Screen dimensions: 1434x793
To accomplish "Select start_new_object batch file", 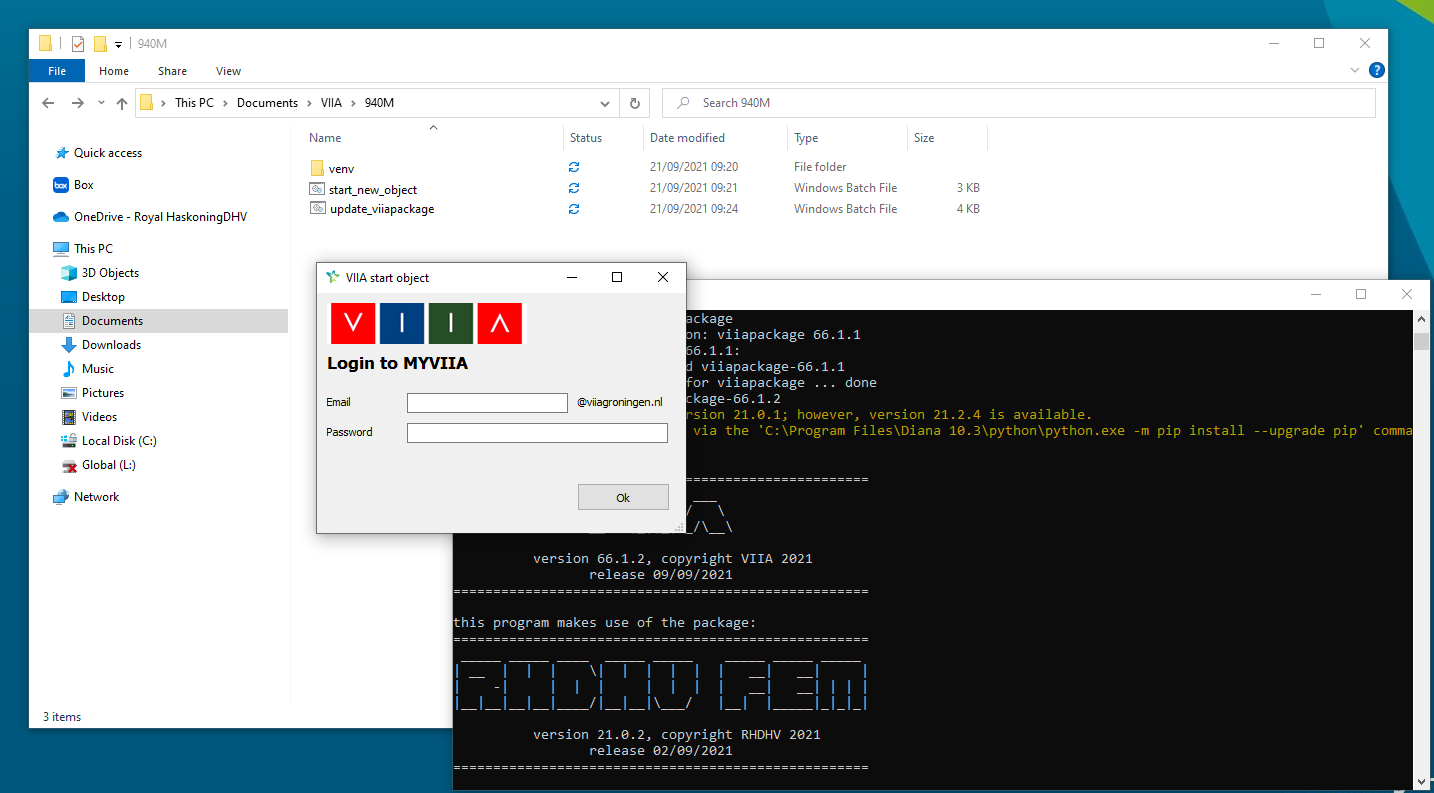I will pyautogui.click(x=372, y=189).
